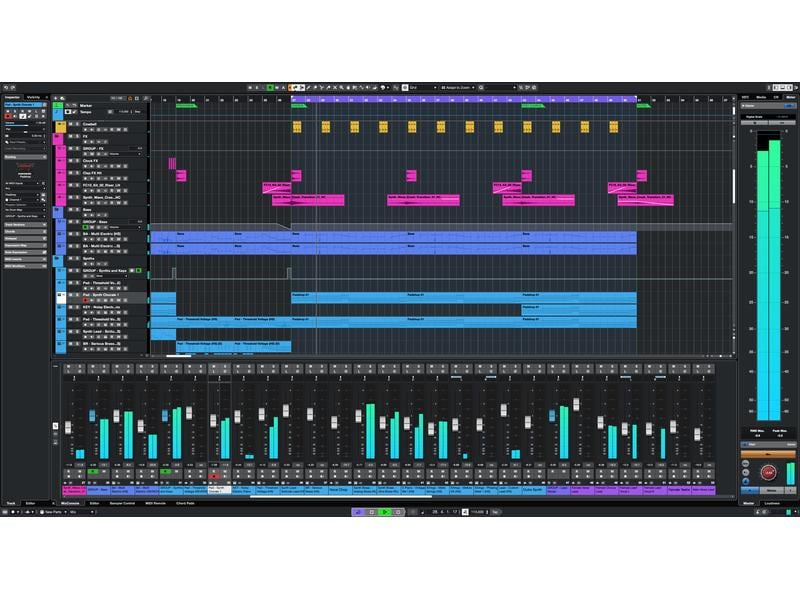Screen dimensions: 800x600
Task: Click the Tap tempo button in the transport
Action: (x=495, y=512)
